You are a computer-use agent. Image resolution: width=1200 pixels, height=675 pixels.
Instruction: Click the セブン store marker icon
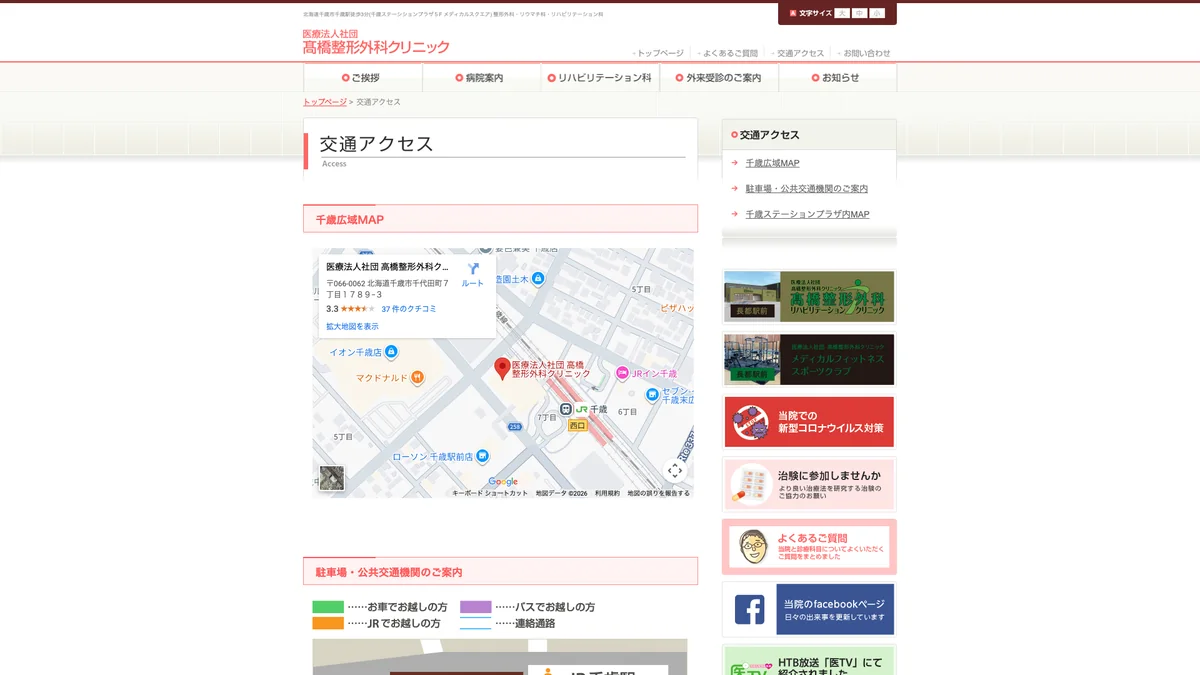pos(652,394)
